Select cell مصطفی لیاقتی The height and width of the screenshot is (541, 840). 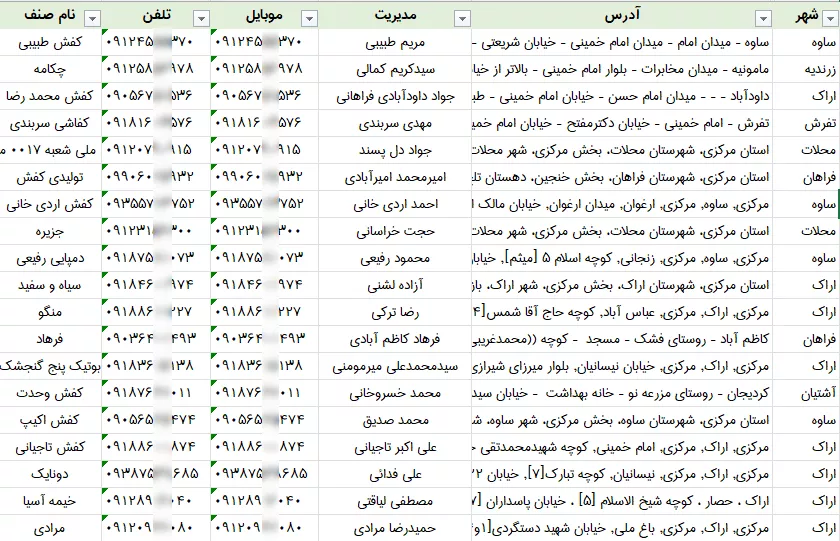pyautogui.click(x=395, y=501)
